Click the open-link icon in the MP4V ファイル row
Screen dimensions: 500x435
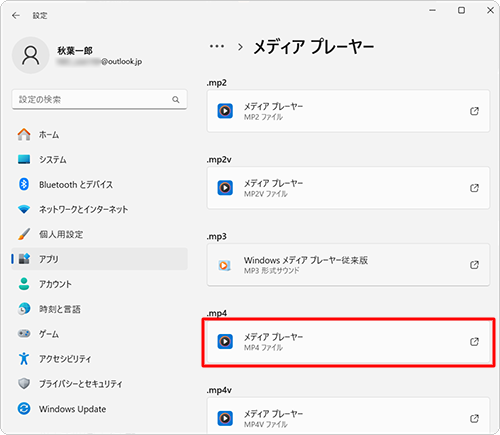474,418
